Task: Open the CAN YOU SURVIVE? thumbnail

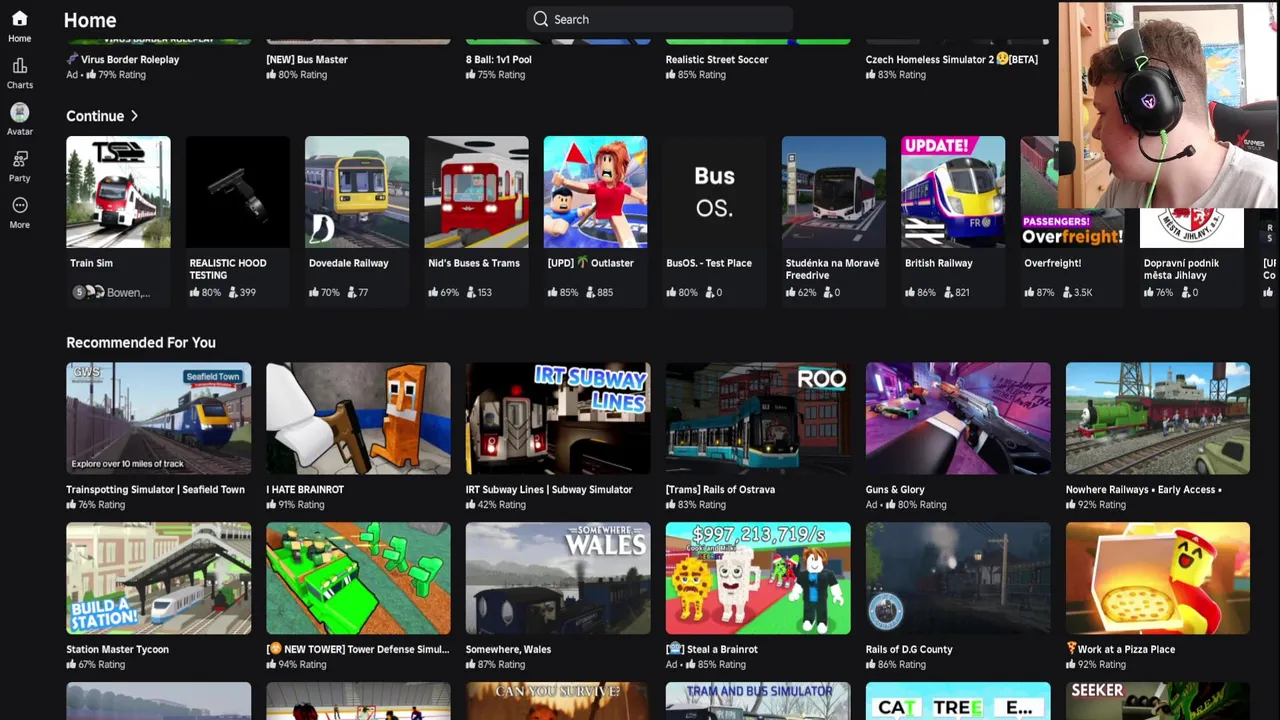Action: [558, 701]
